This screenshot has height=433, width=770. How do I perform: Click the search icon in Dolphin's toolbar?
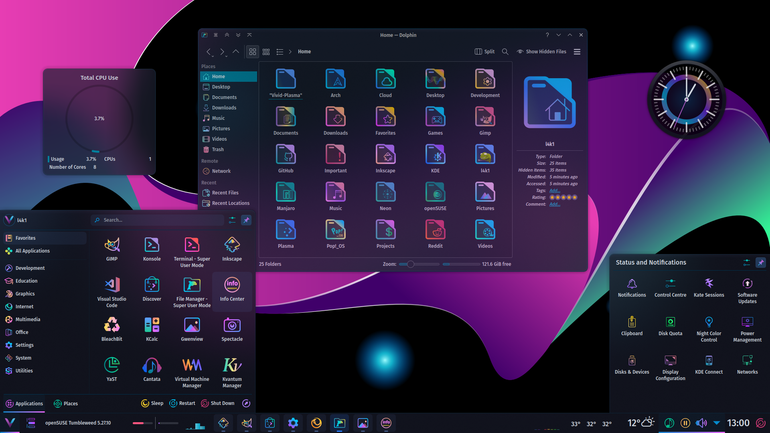pos(505,52)
